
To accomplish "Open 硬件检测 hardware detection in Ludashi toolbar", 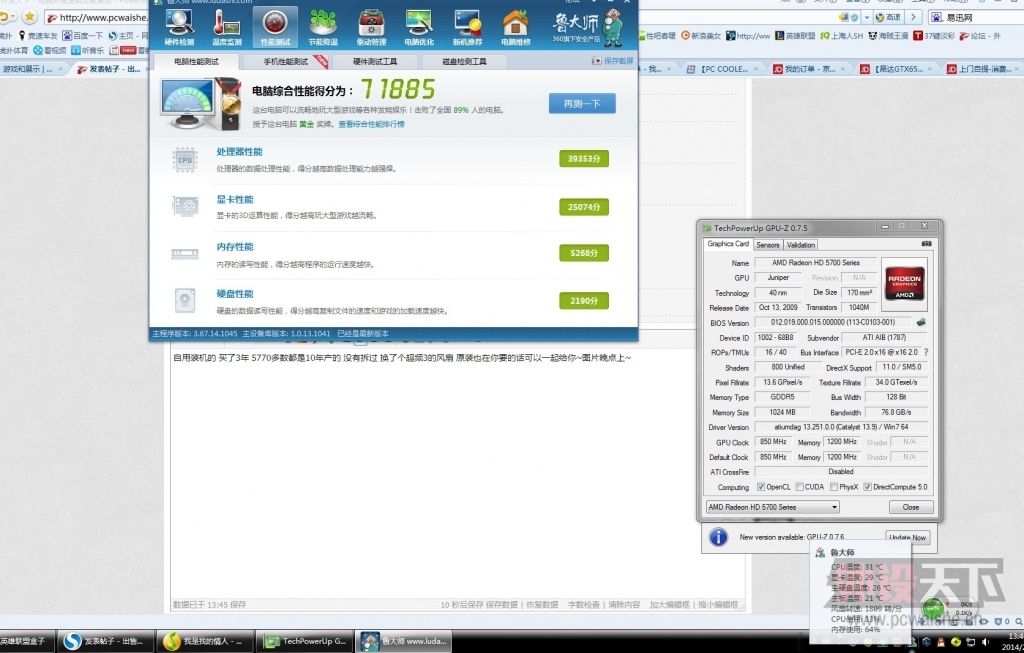I will [x=179, y=27].
